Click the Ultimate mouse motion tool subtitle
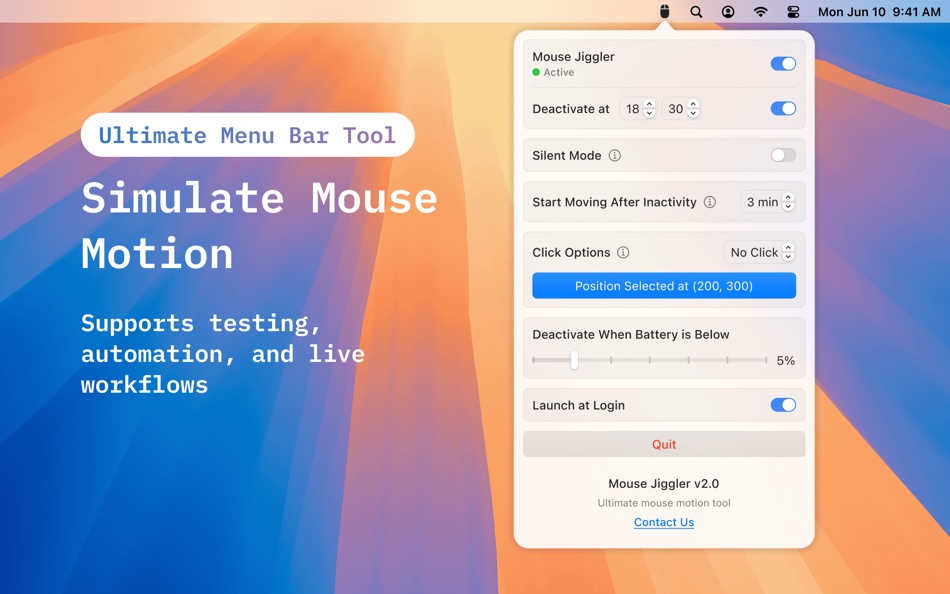This screenshot has width=950, height=594. [x=664, y=503]
